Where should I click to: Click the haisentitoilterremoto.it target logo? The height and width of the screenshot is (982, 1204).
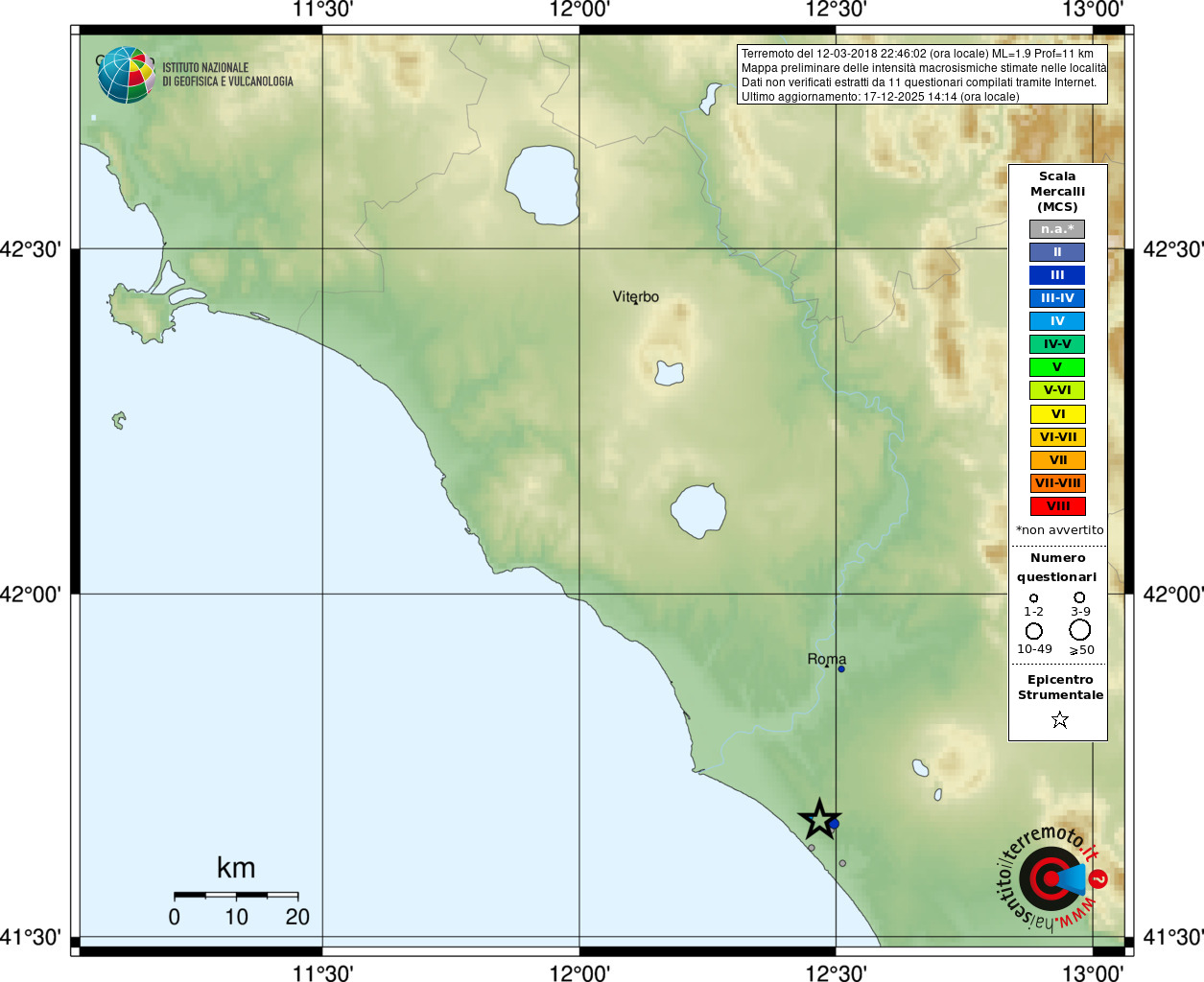click(x=1052, y=877)
